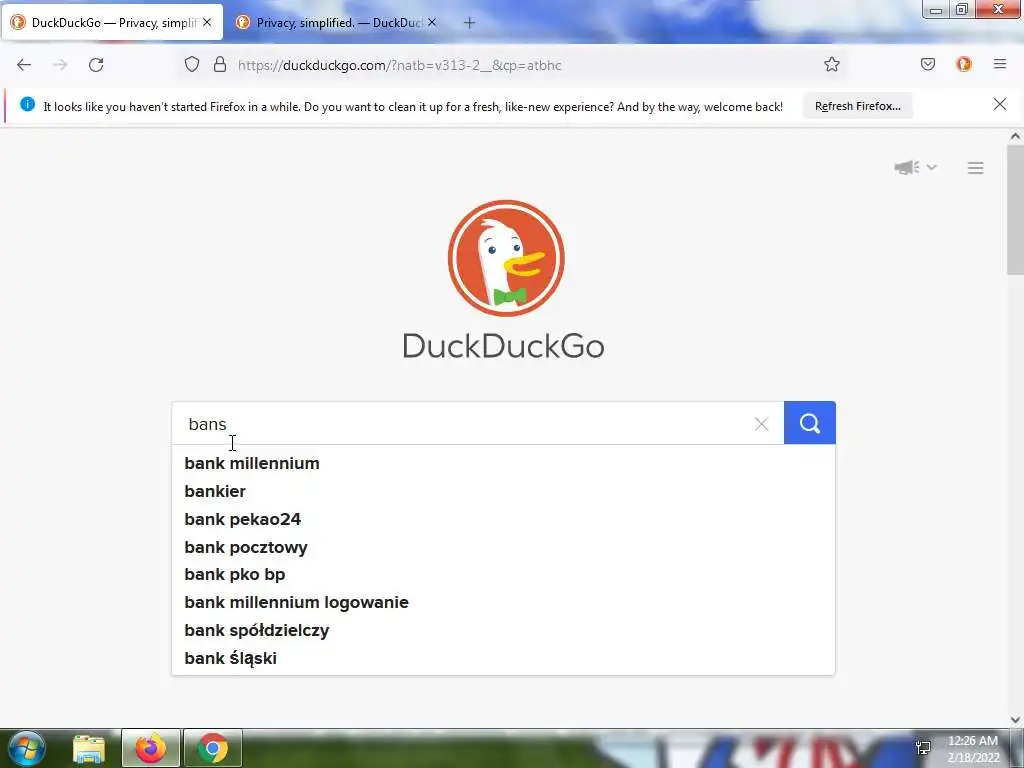Close the first DuckDuckGo tab
Screen dimensions: 1024x768
pos(207,22)
